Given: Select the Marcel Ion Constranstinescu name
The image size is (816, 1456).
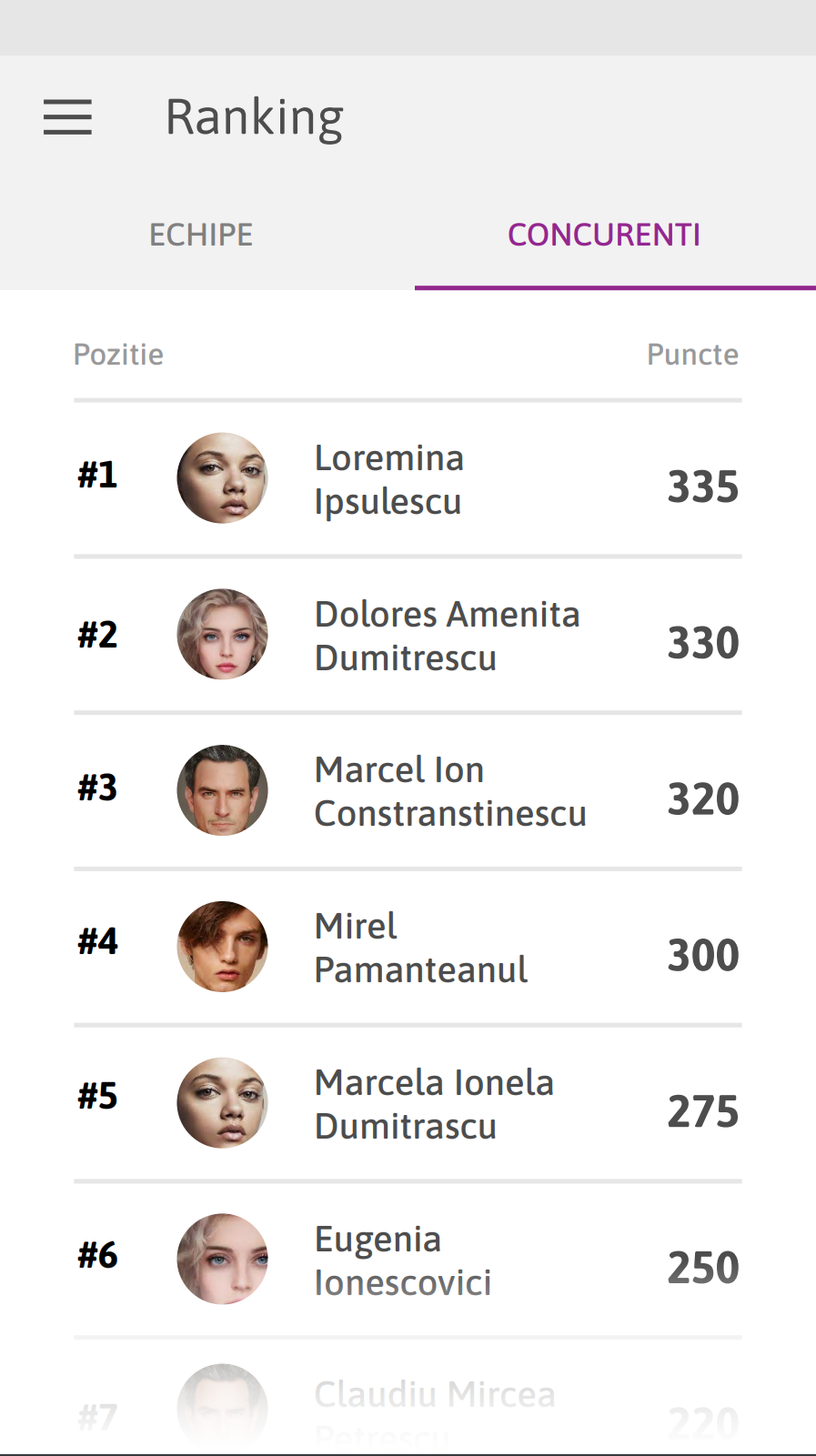Looking at the screenshot, I should coord(449,791).
